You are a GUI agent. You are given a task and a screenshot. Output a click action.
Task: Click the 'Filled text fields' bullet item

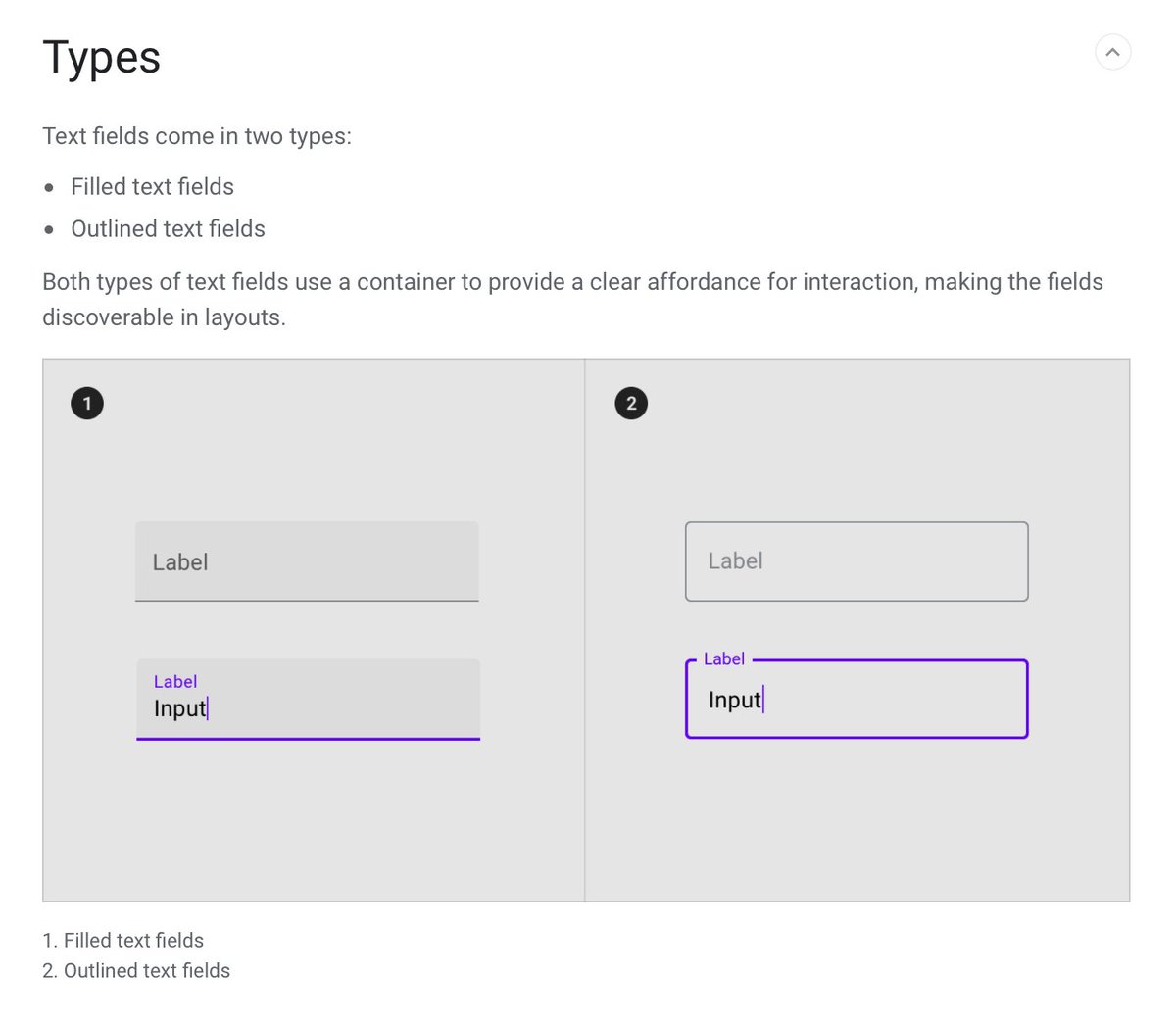[153, 186]
